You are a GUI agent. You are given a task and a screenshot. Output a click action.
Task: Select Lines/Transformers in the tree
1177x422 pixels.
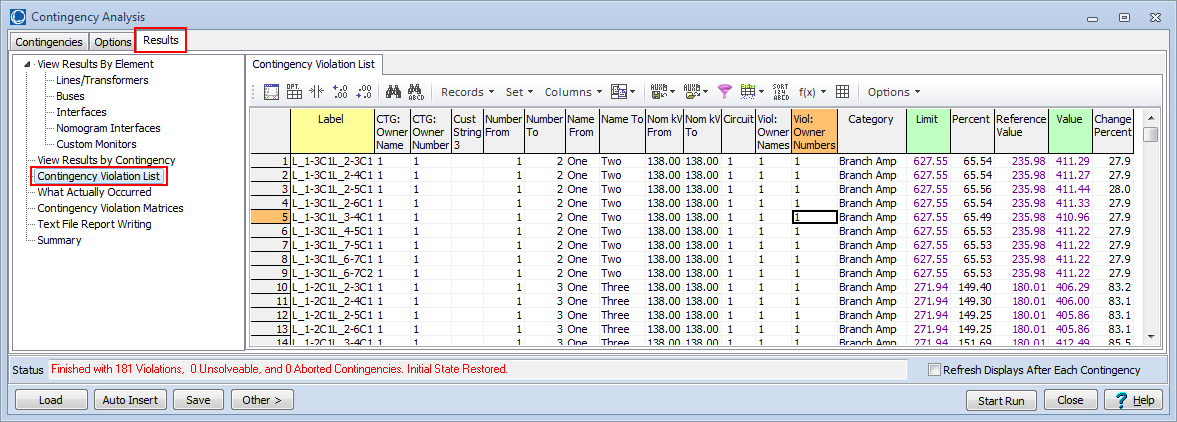102,80
